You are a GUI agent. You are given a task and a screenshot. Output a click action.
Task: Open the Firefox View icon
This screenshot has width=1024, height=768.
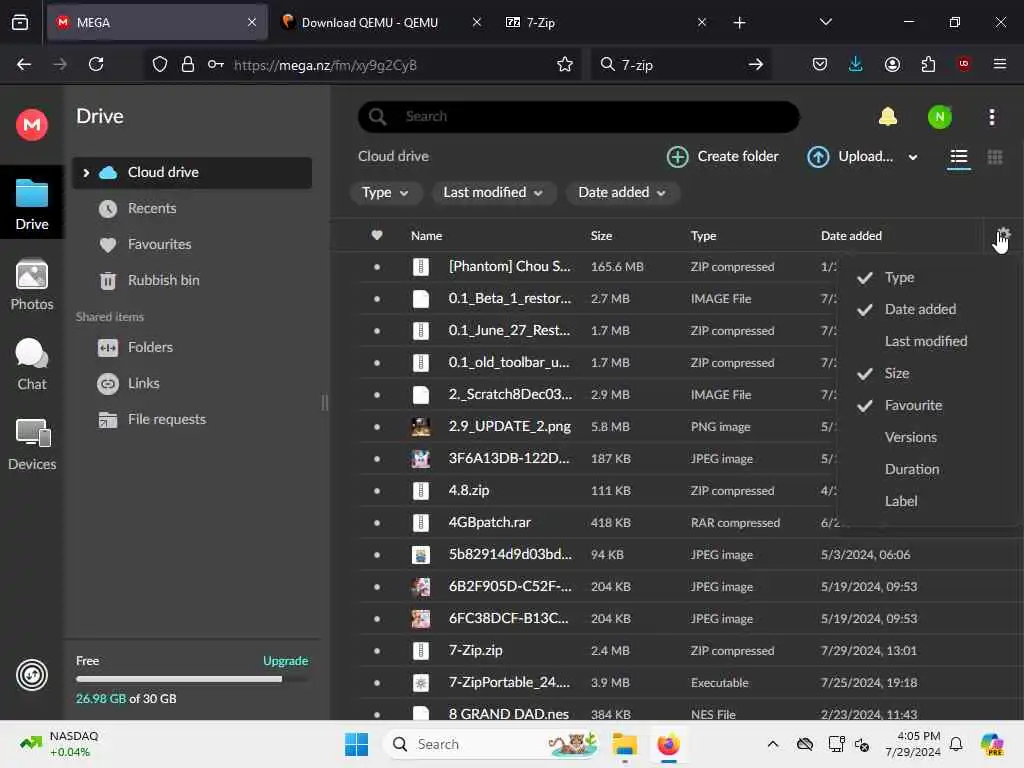20,22
